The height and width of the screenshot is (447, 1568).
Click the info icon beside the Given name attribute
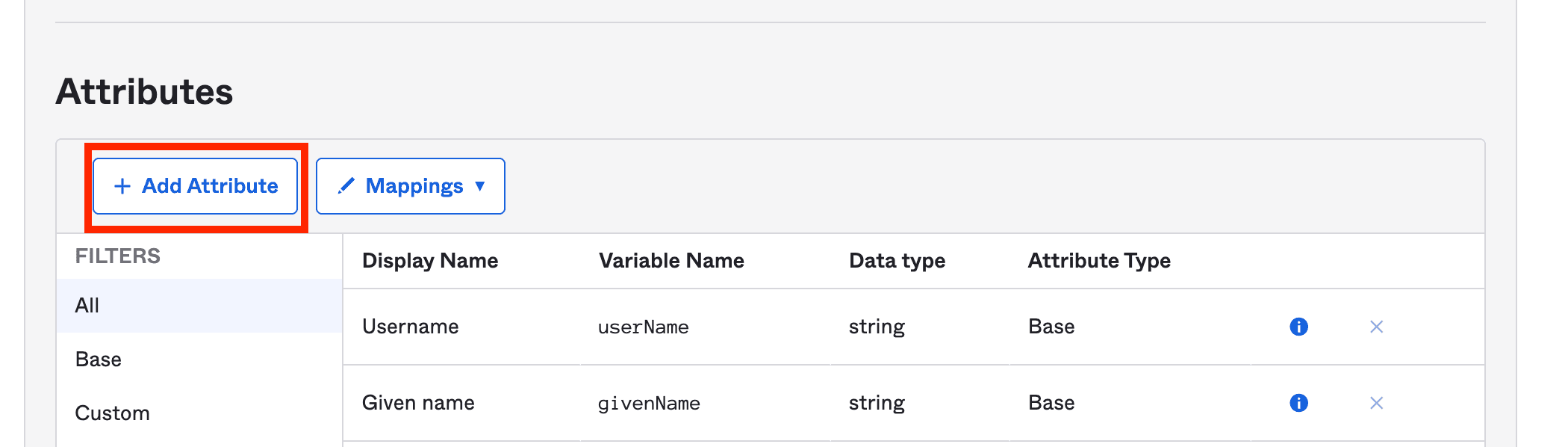pos(1298,402)
